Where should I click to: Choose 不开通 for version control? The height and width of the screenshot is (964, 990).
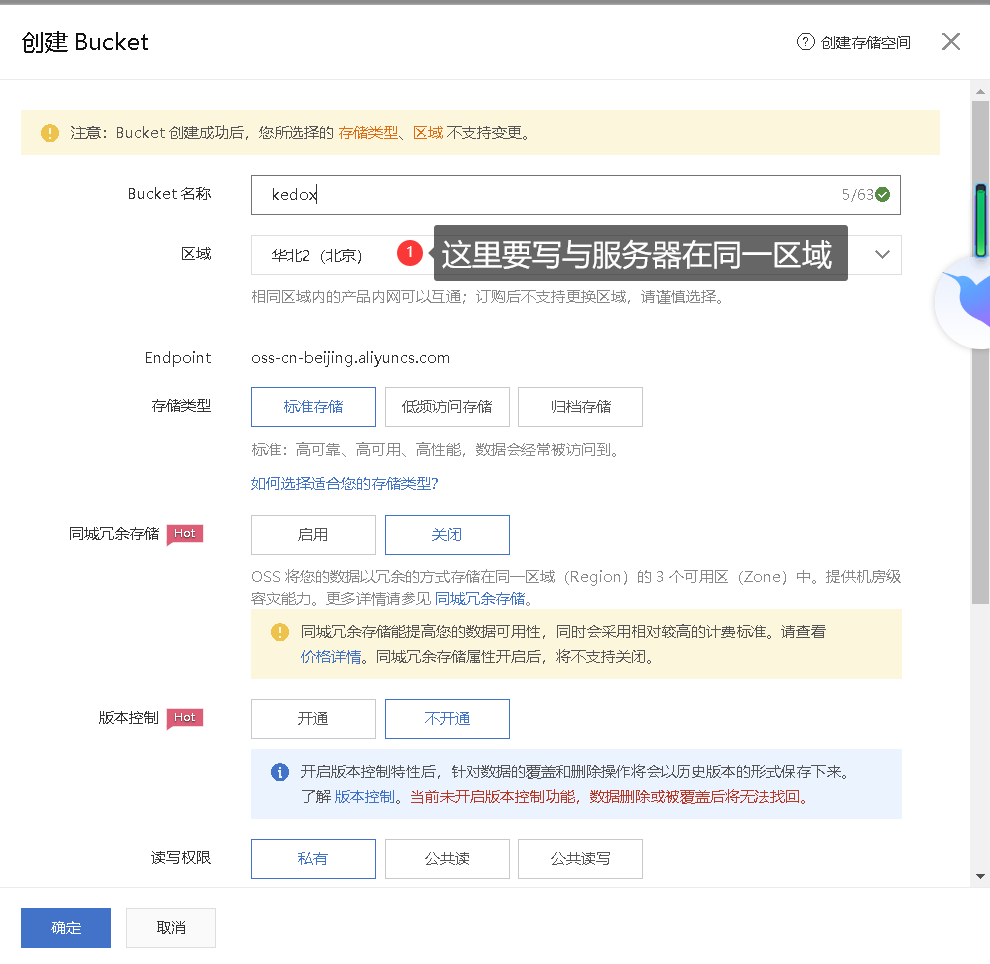point(447,718)
